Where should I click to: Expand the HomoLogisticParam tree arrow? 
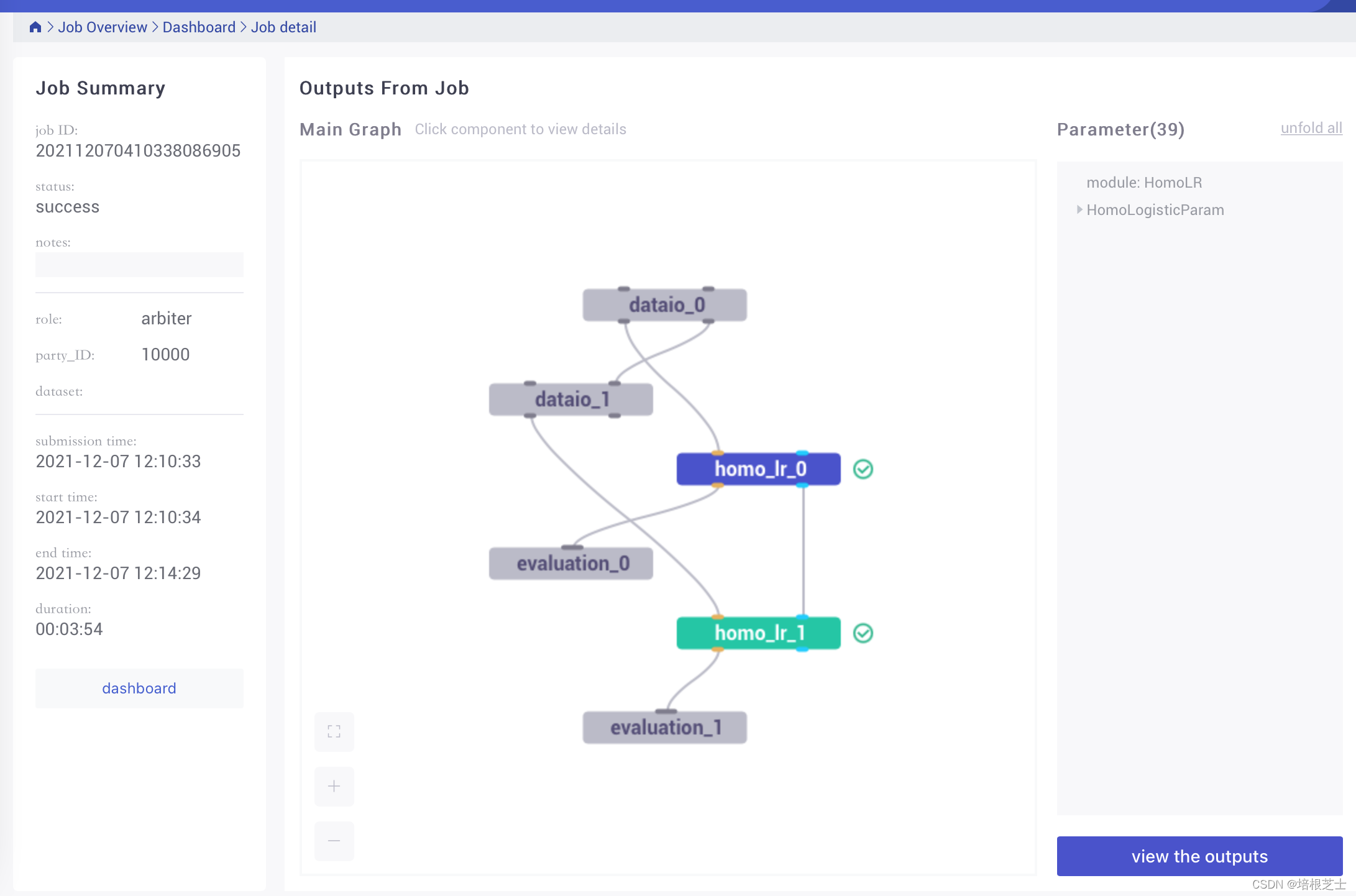coord(1079,210)
